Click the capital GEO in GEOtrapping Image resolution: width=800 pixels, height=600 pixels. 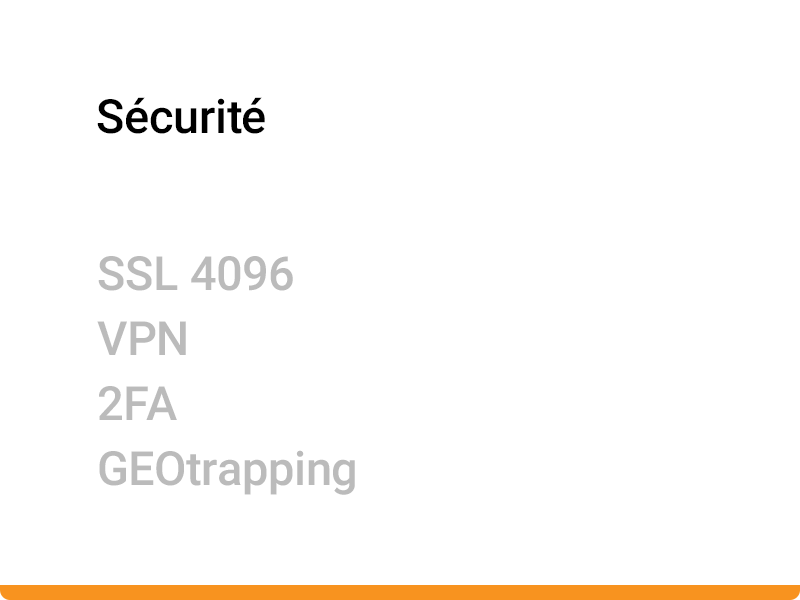coord(141,469)
